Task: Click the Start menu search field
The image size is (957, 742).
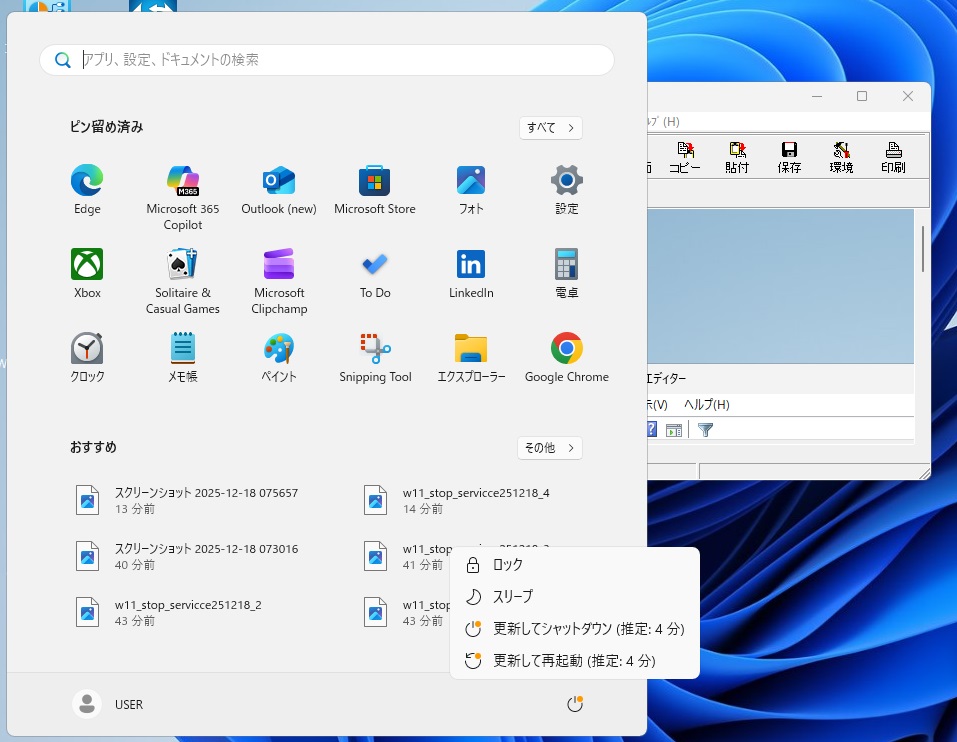Action: tap(327, 60)
